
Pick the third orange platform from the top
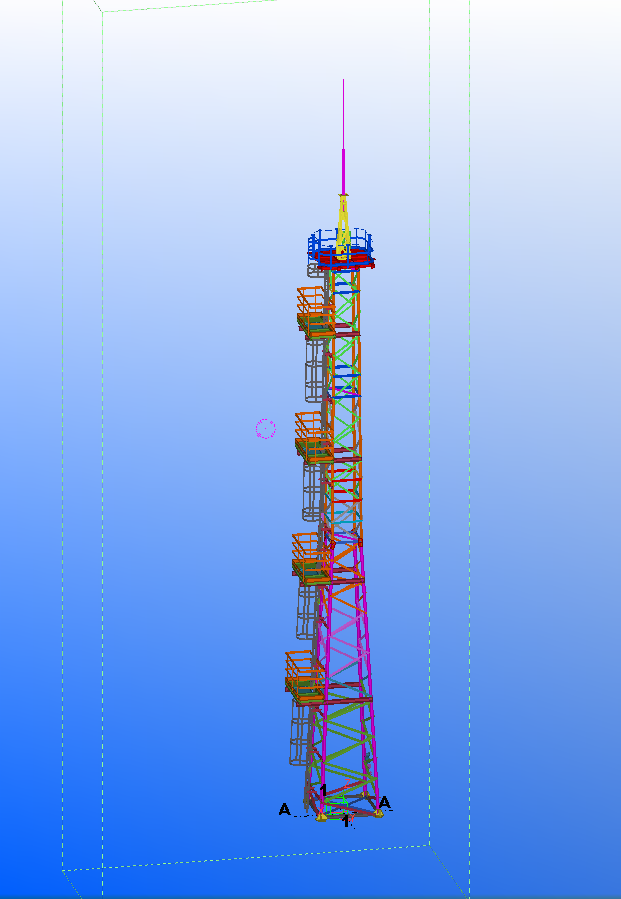pyautogui.click(x=309, y=555)
